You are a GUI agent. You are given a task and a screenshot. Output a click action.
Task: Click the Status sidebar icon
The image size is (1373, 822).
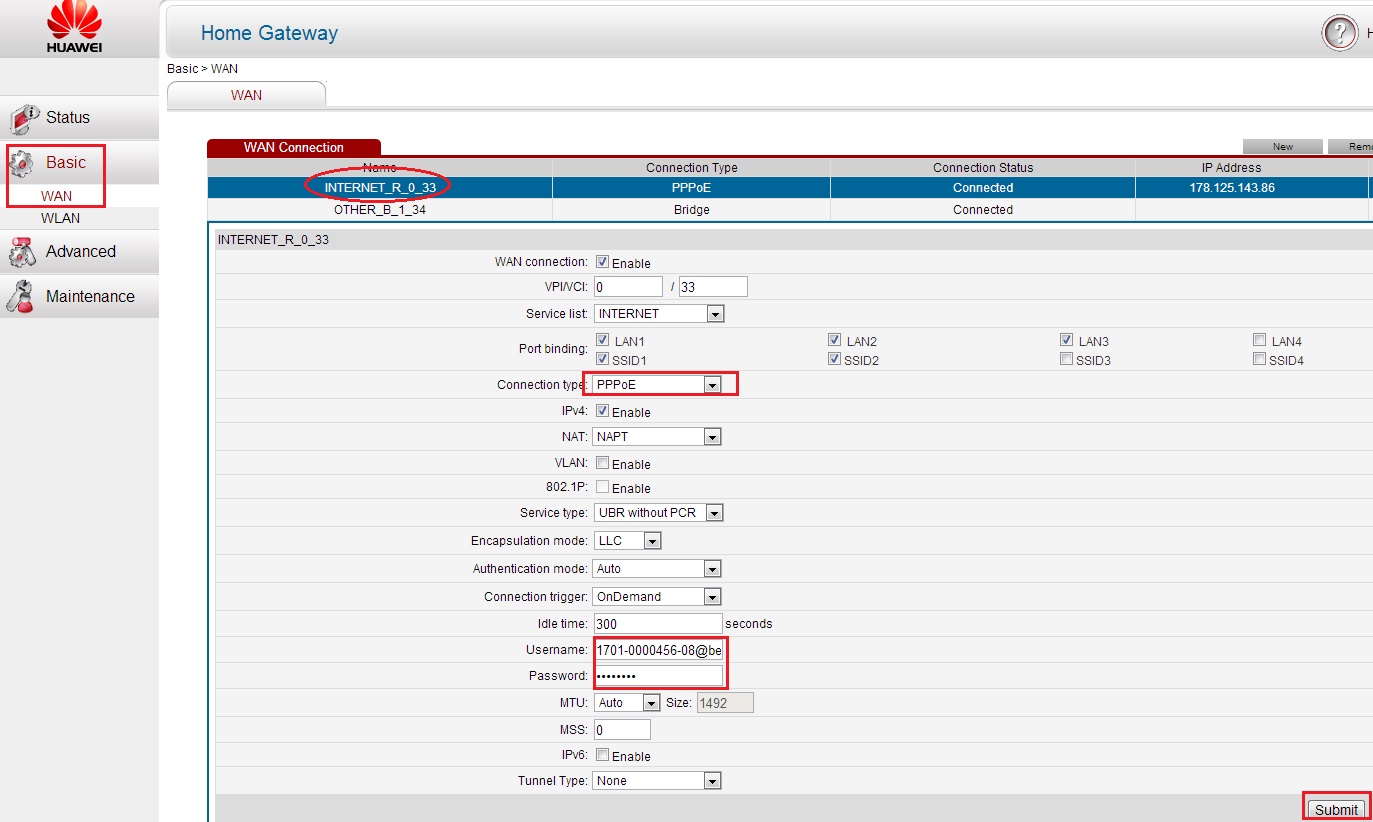tap(24, 118)
